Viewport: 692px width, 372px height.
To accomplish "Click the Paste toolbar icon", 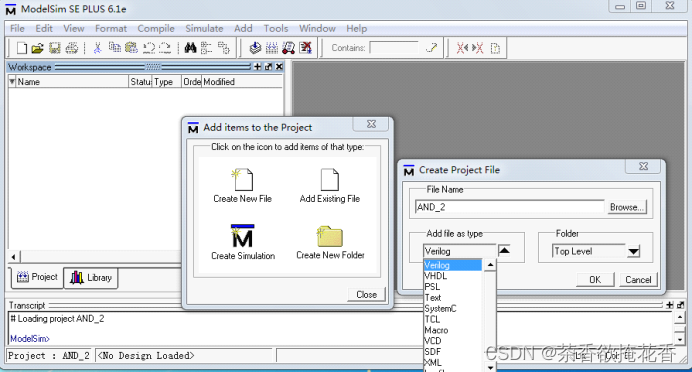I will (131, 48).
